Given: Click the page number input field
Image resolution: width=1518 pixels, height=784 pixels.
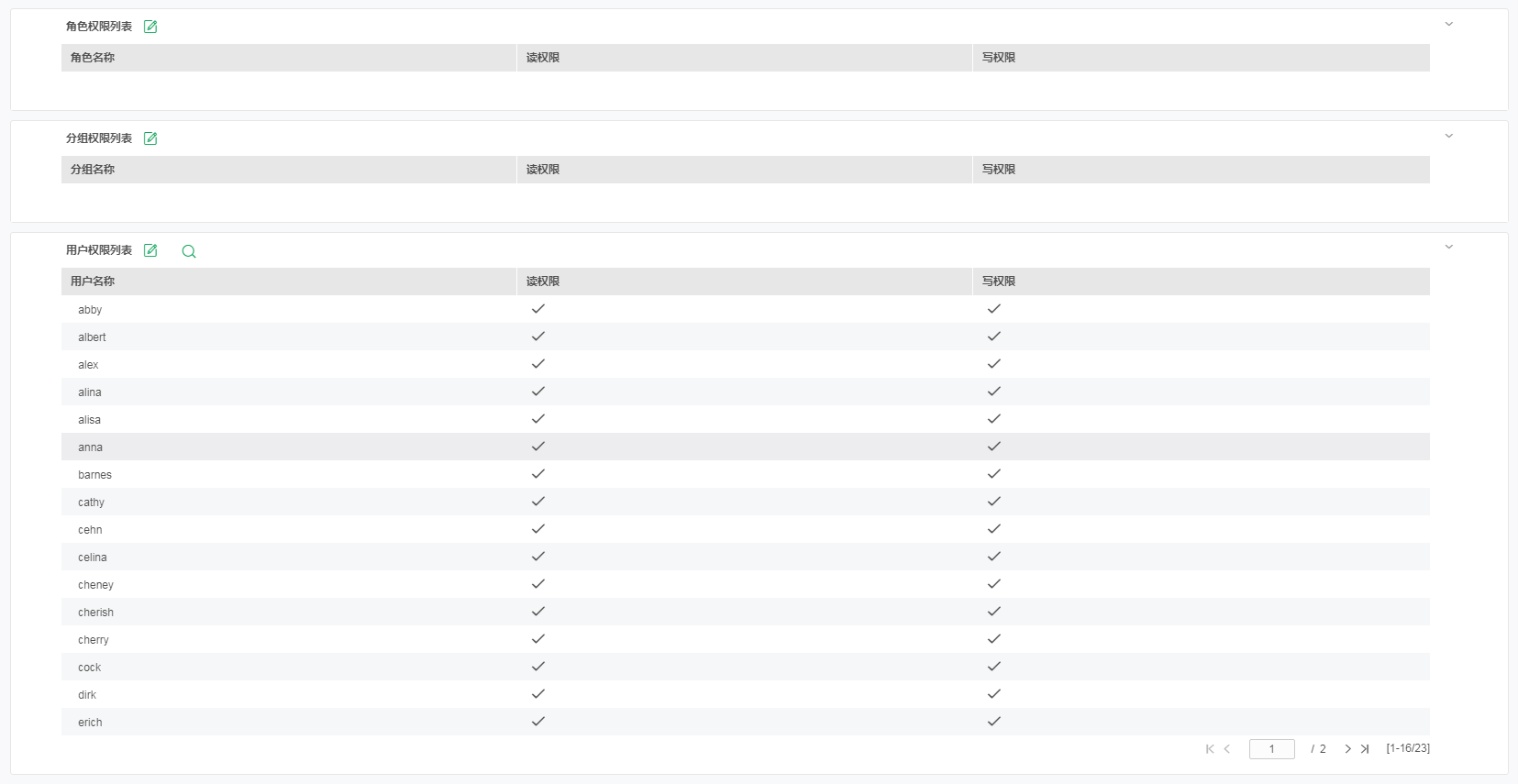Looking at the screenshot, I should coord(1272,749).
